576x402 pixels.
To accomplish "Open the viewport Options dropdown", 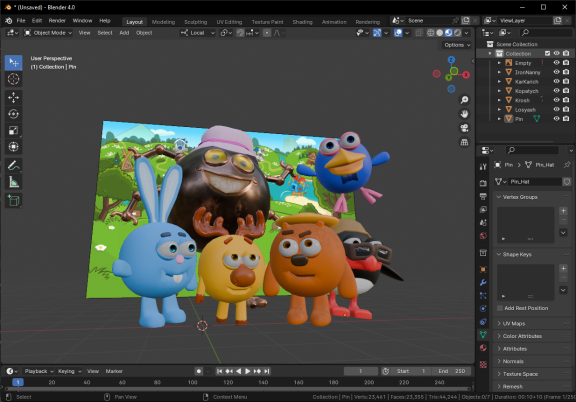I will coord(457,45).
